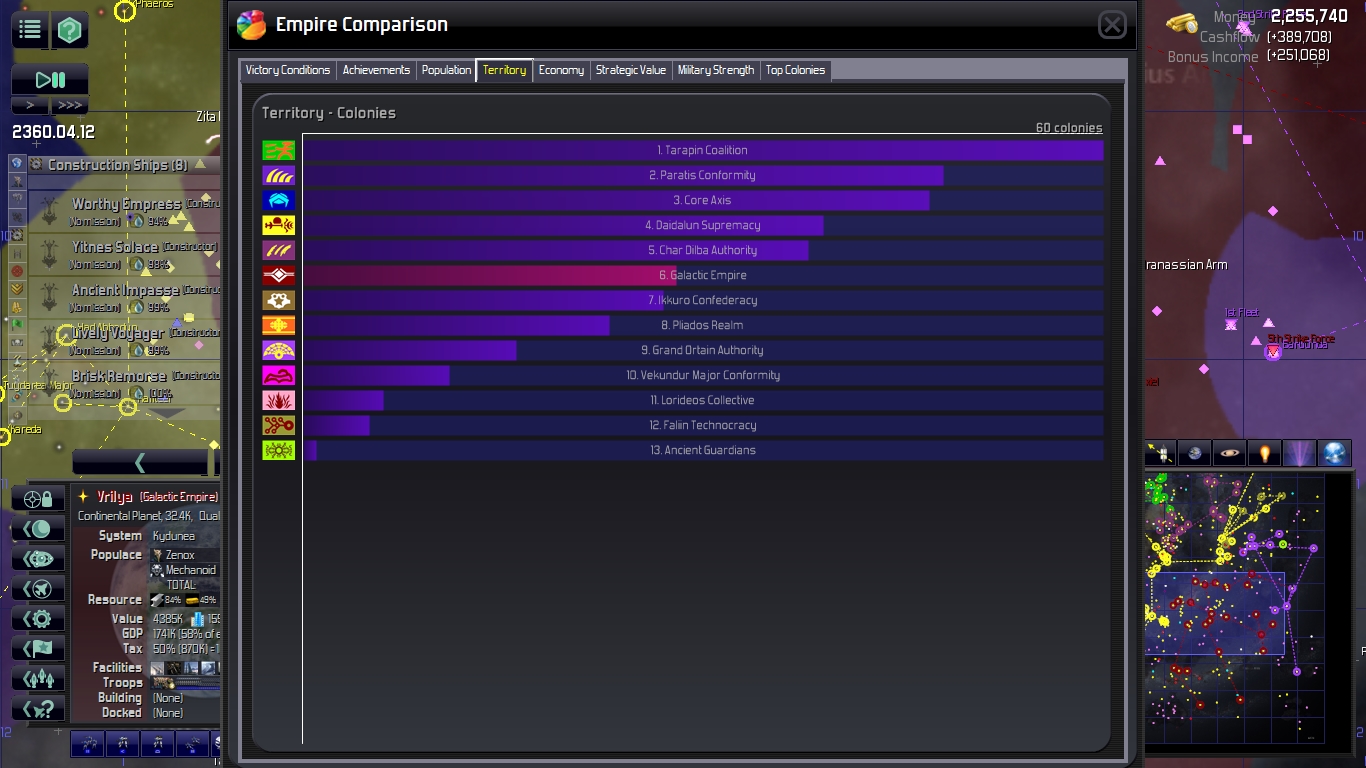Select the 1st Fleet marker on map
The image size is (1366, 768).
1231,324
